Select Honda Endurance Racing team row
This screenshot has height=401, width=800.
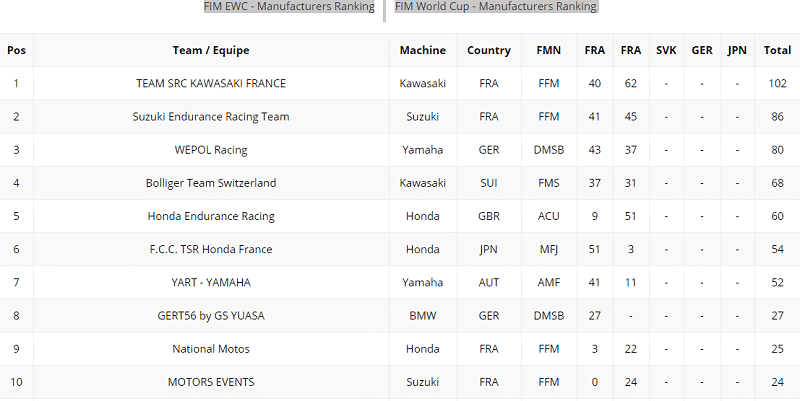click(x=211, y=216)
